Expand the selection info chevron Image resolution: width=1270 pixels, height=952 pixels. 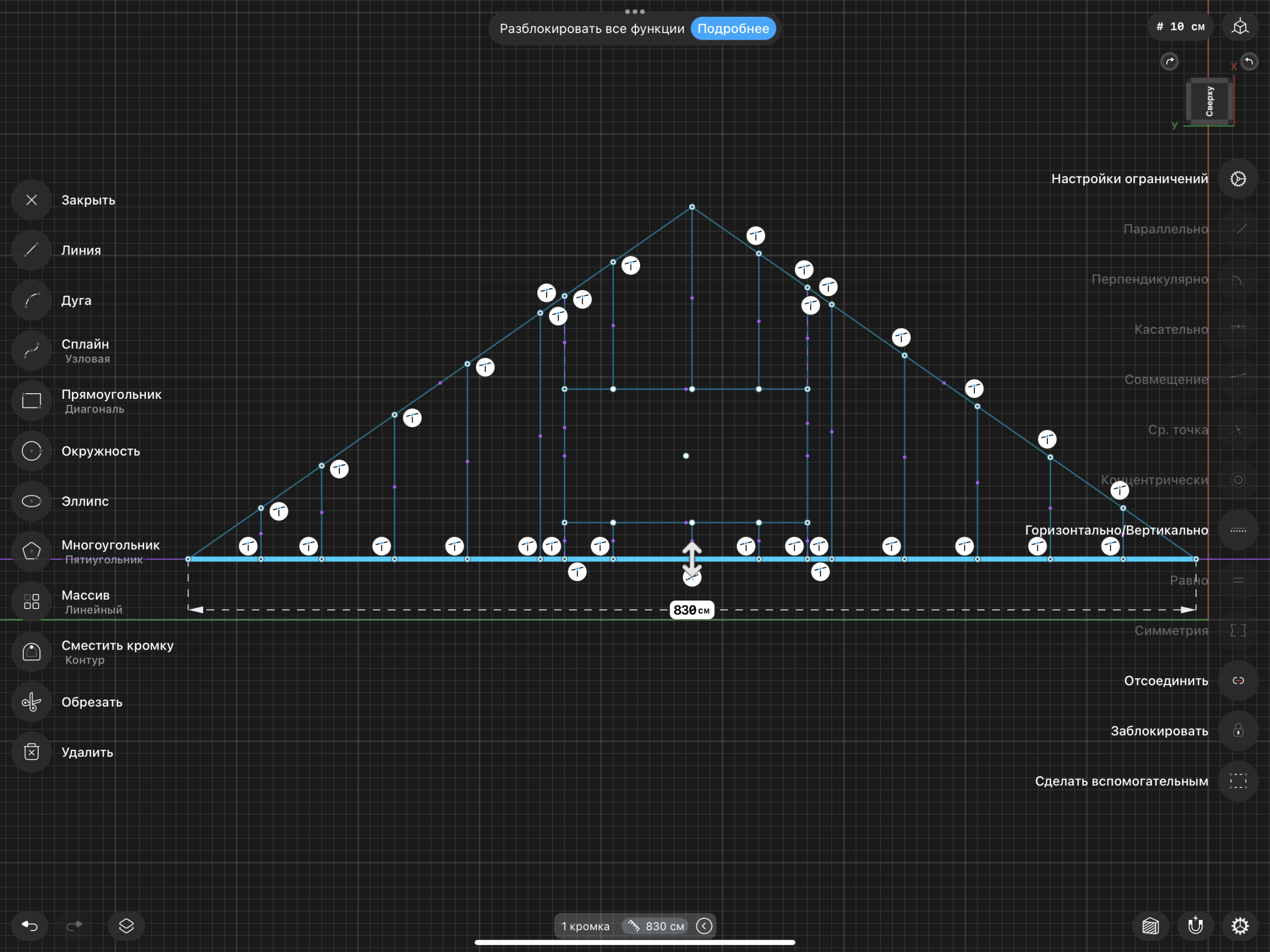704,926
